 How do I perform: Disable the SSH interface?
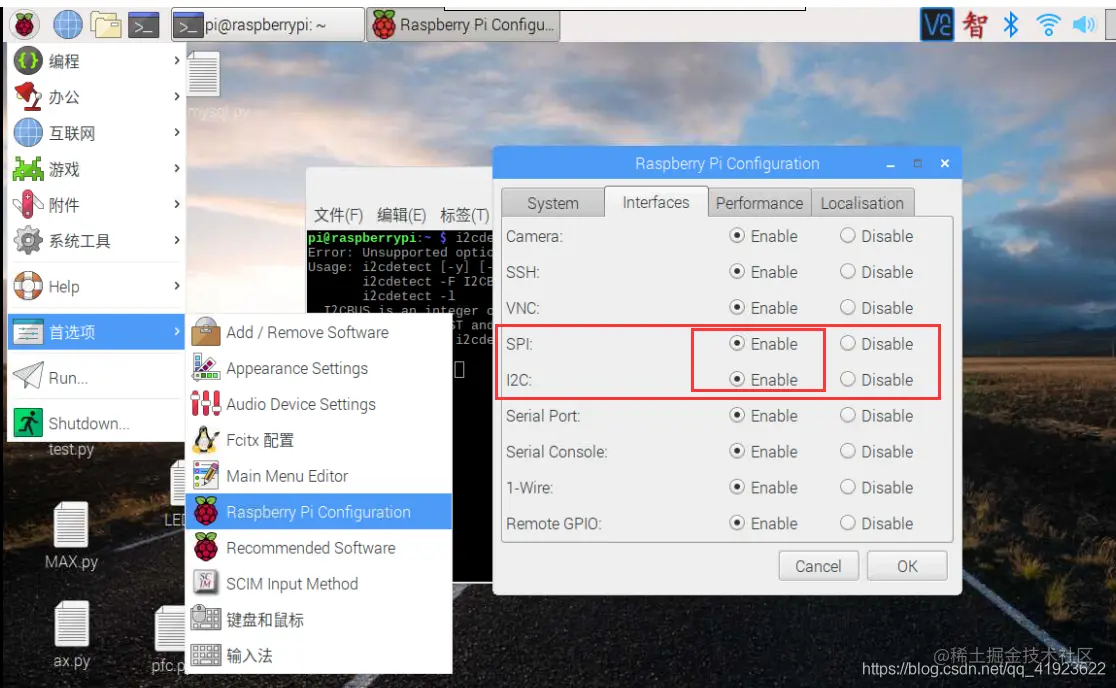pyautogui.click(x=847, y=272)
